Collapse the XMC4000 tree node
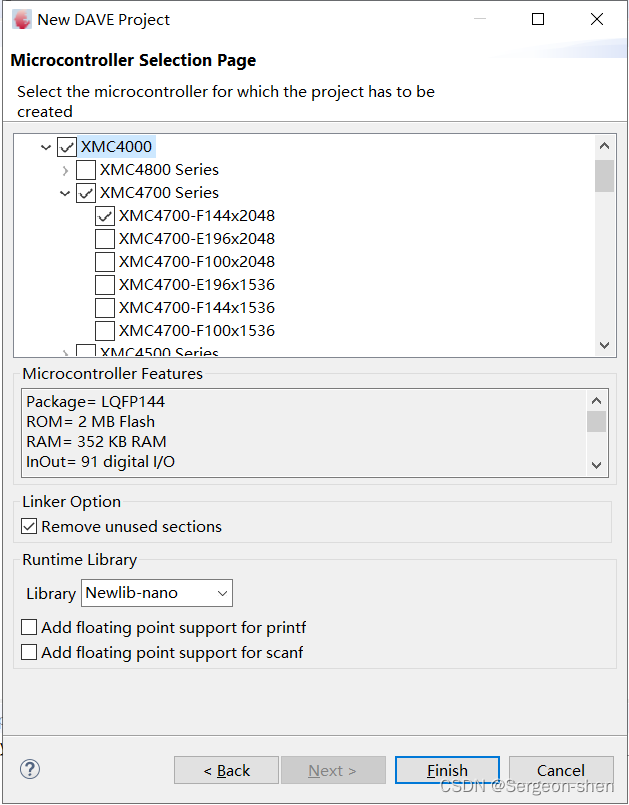 (45, 146)
